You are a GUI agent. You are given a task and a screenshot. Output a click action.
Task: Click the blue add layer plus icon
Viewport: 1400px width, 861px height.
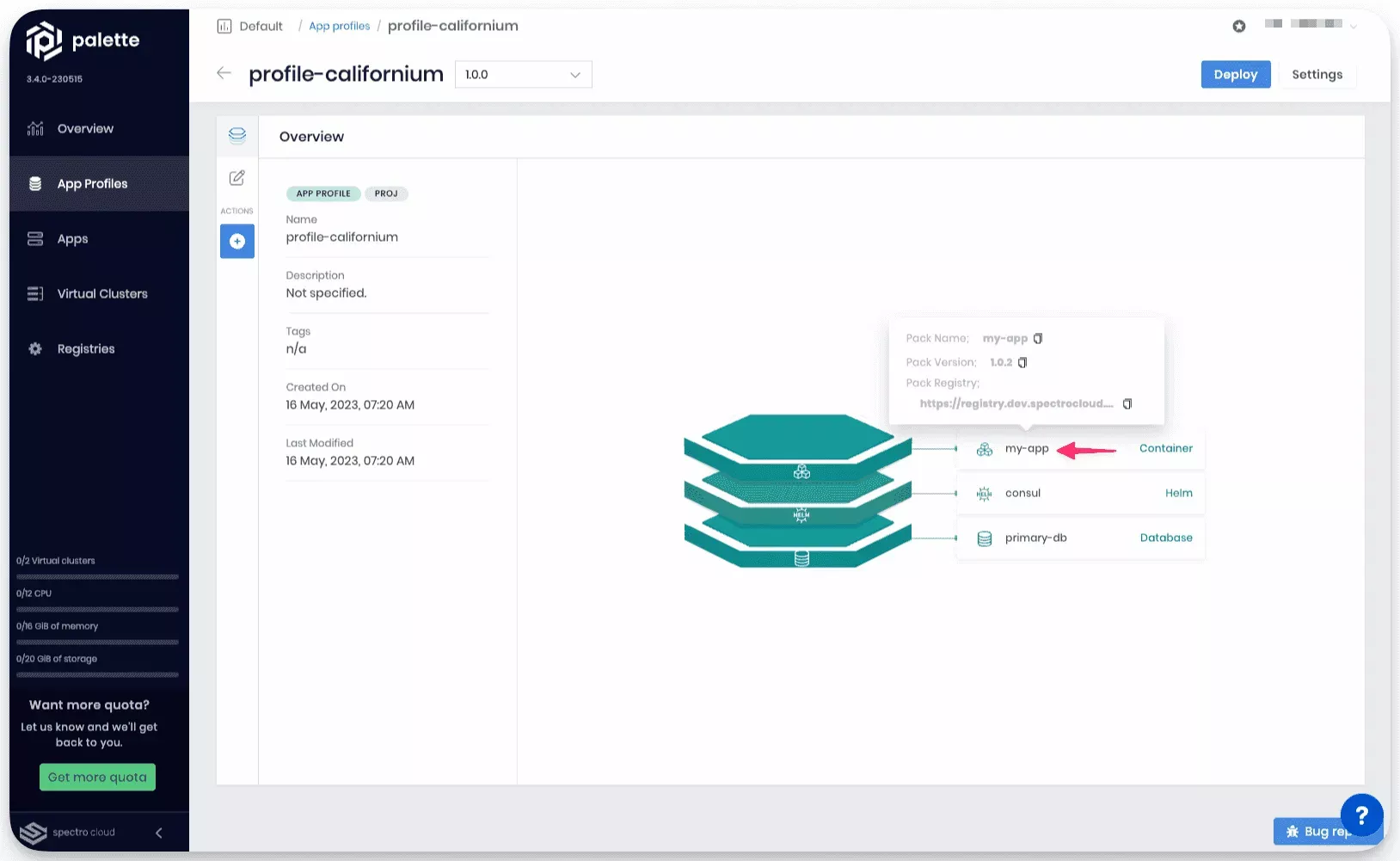tap(237, 242)
